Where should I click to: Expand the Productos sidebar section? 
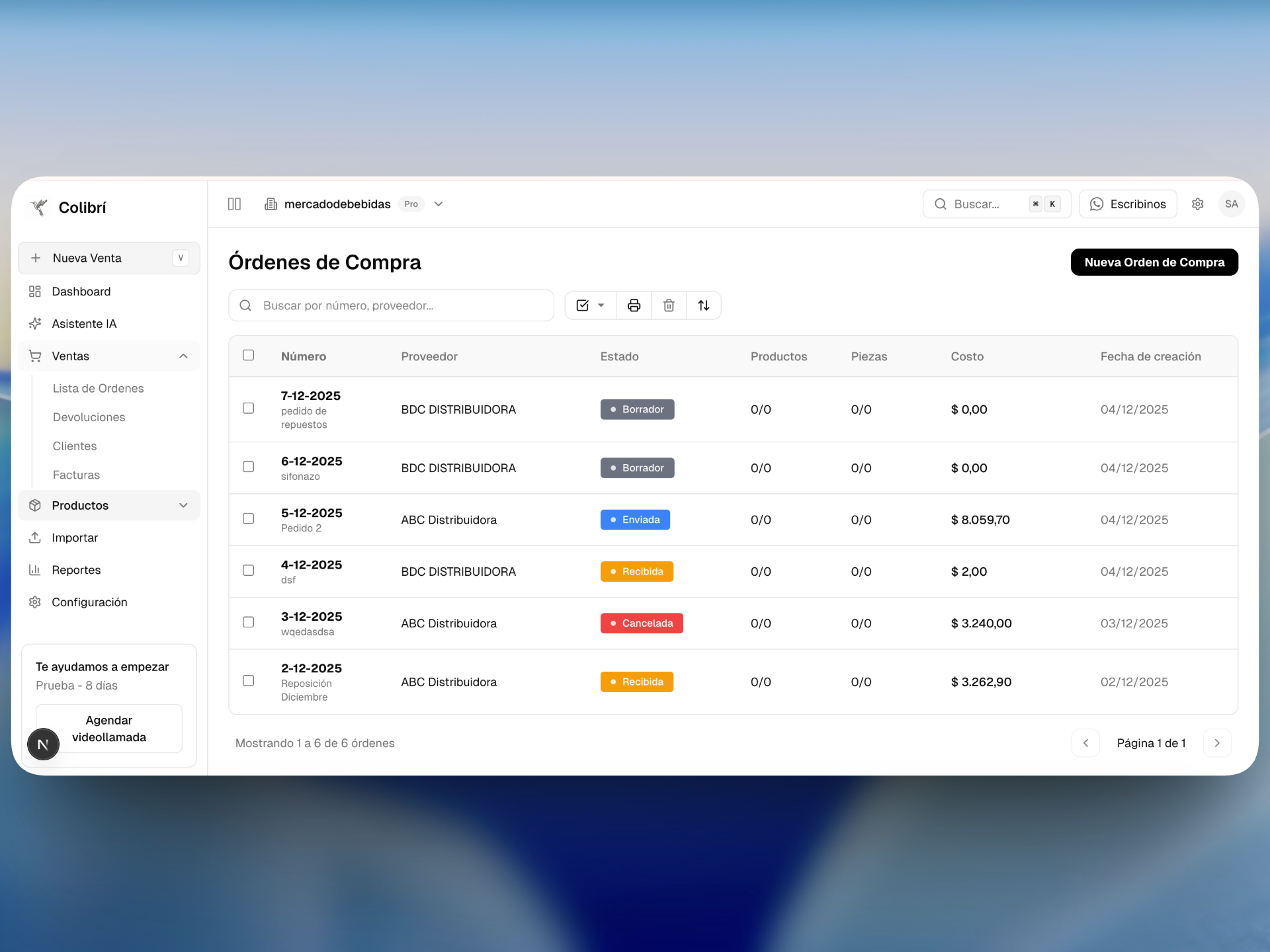click(x=183, y=506)
